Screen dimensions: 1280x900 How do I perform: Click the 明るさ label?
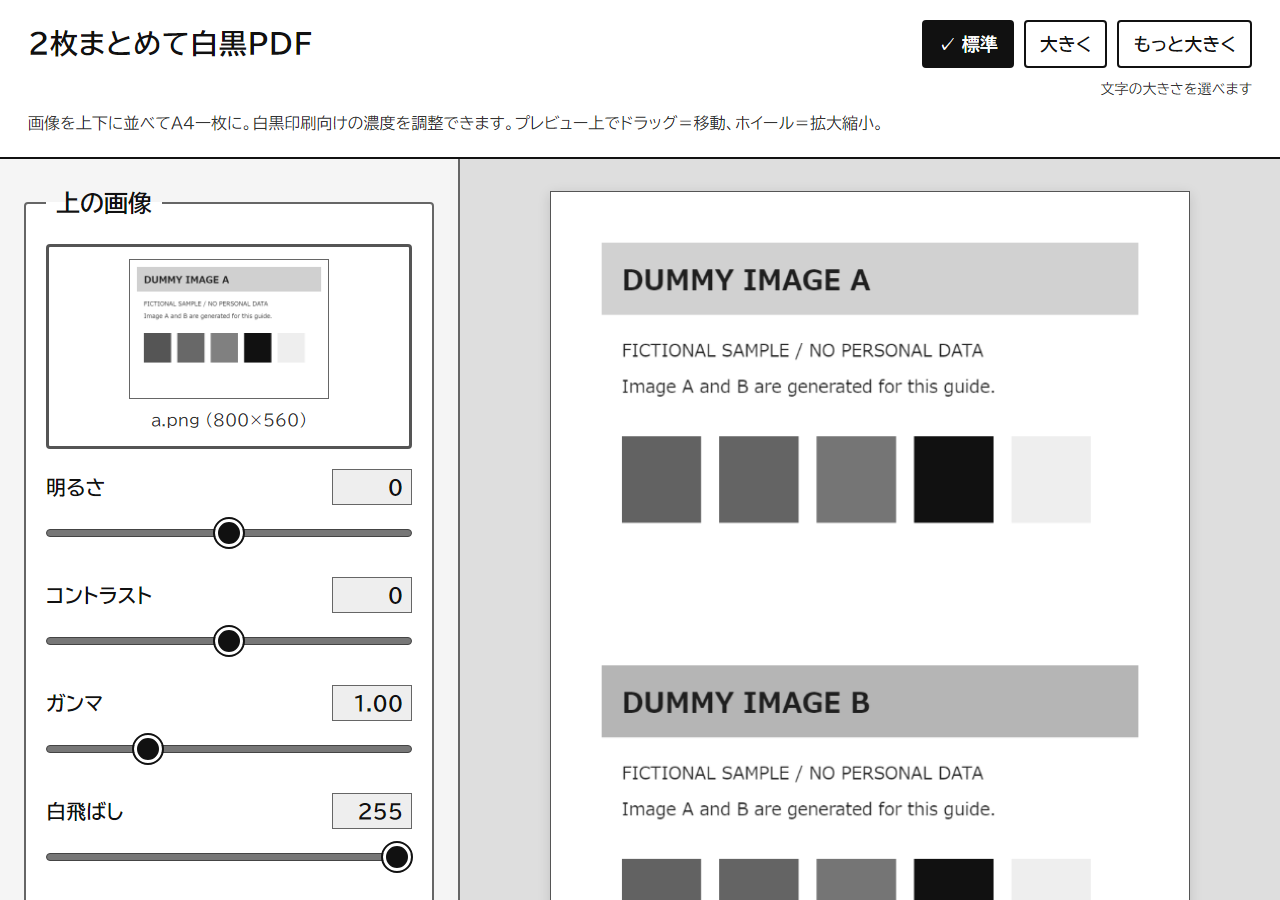coord(75,487)
